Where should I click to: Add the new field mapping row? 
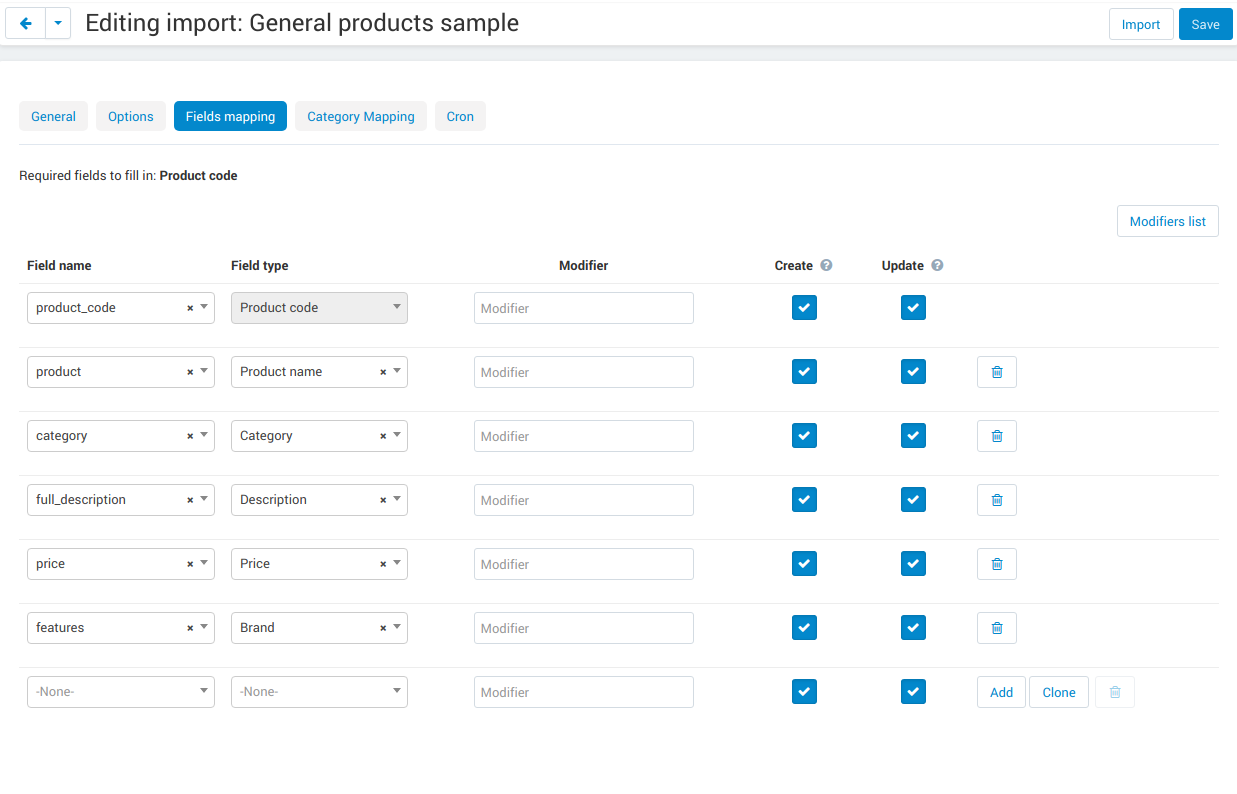[1001, 692]
